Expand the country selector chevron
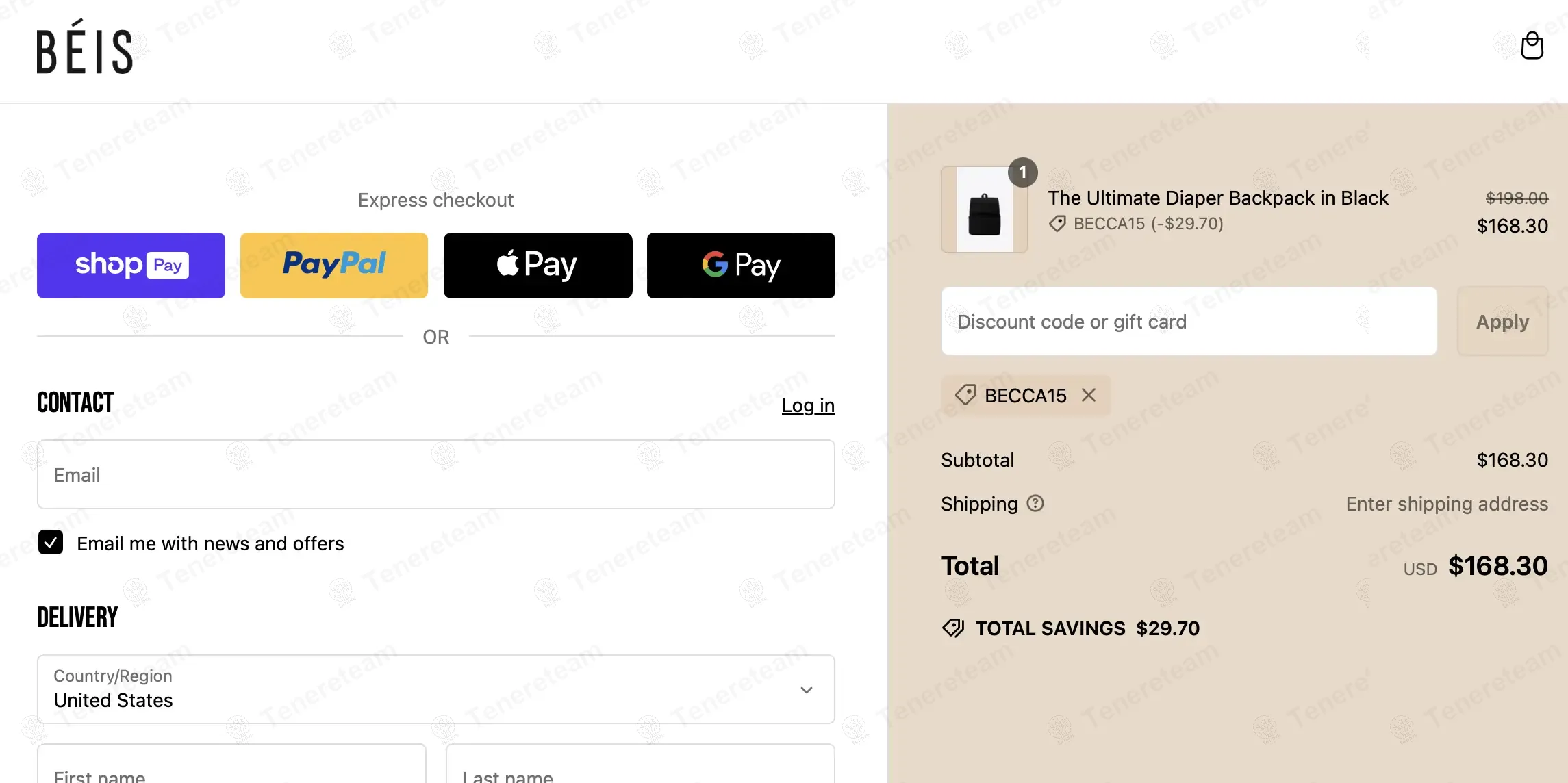 click(806, 690)
